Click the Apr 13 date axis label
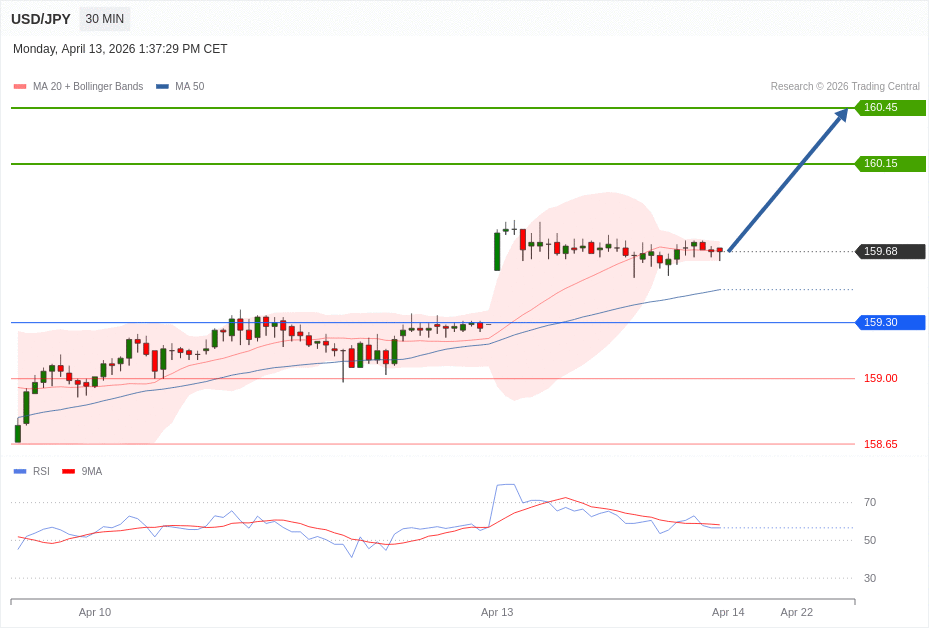The height and width of the screenshot is (629, 929). pos(497,612)
